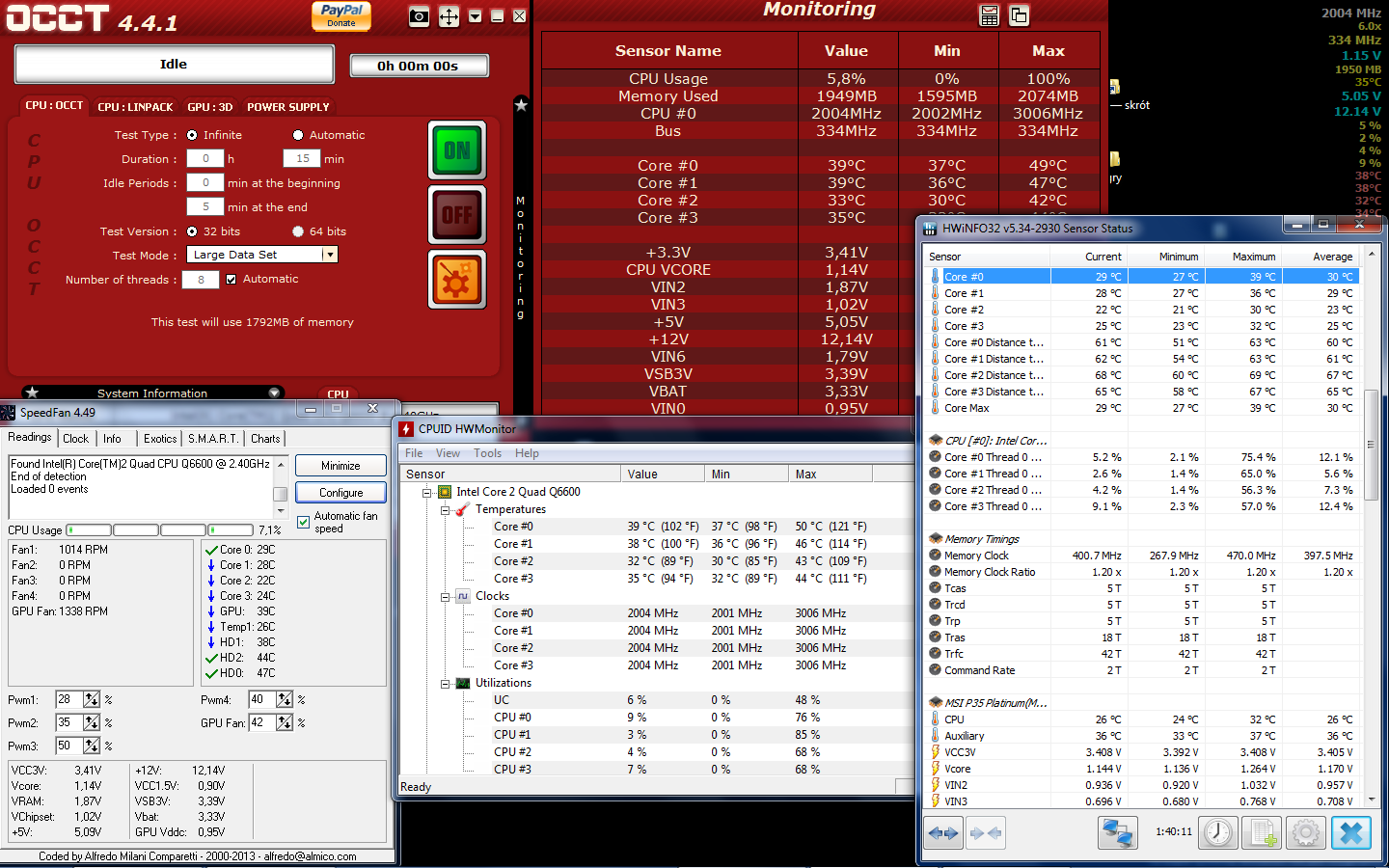The image size is (1389, 868).
Task: Shrink HWiNFO sensor columns with inward arrows
Action: tap(985, 833)
